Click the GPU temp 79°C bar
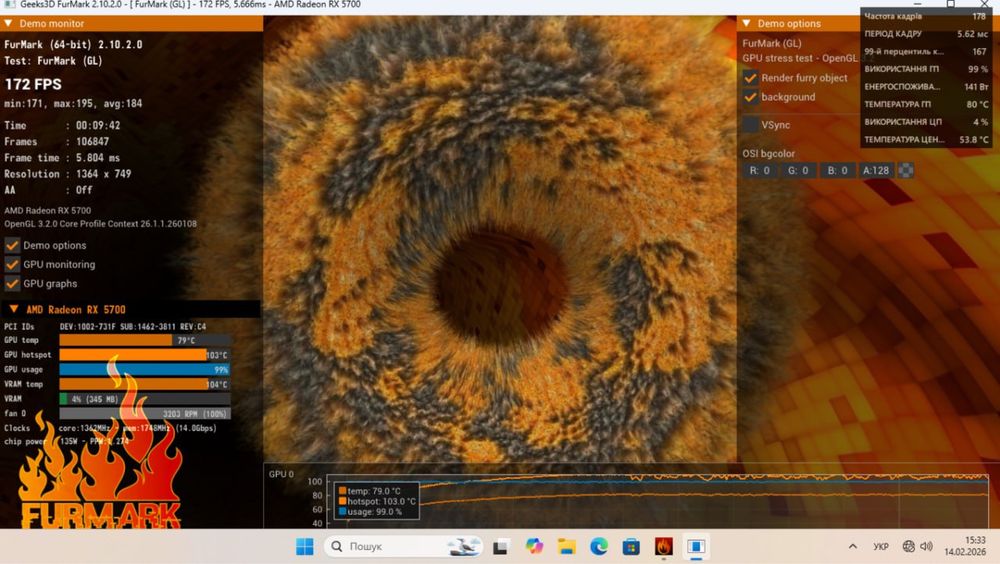The image size is (1000, 564). point(145,340)
